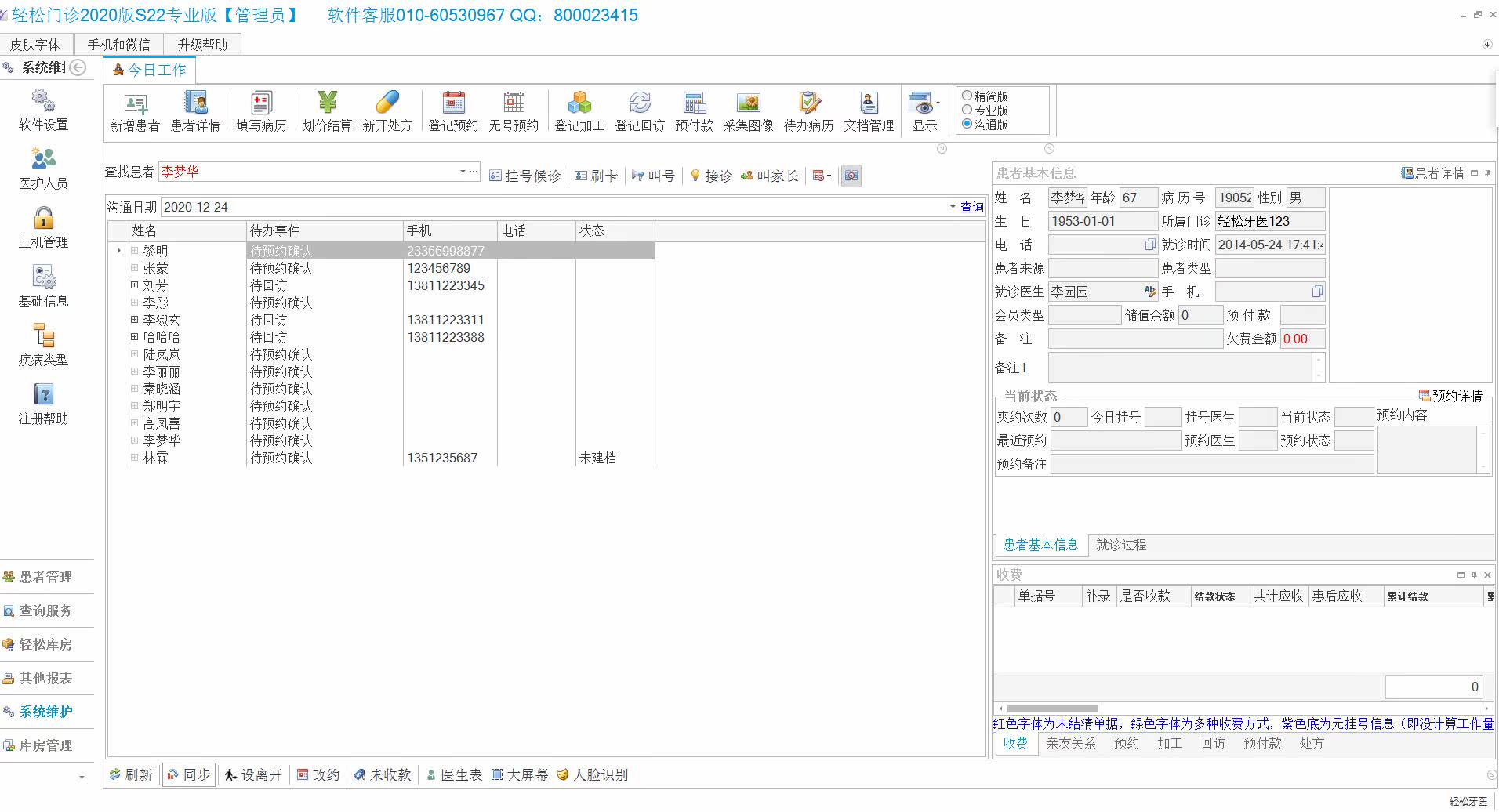
Task: Open 显示 display options dropdown
Action: 925,111
